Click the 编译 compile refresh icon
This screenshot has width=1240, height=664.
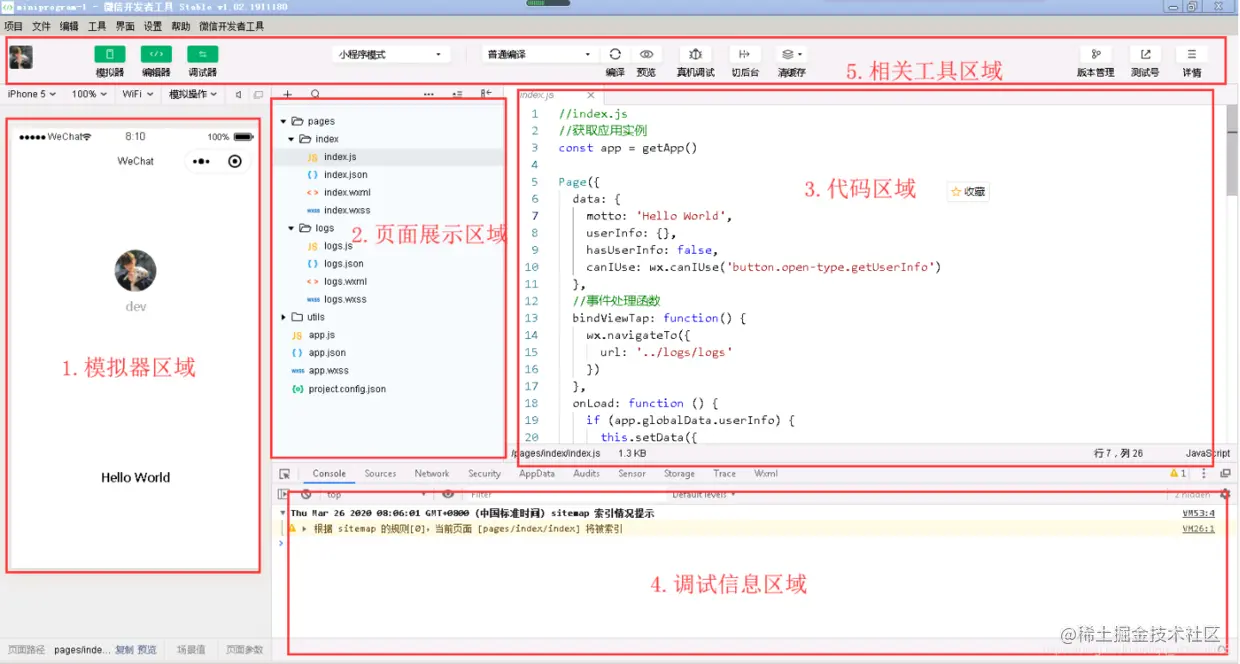(615, 54)
